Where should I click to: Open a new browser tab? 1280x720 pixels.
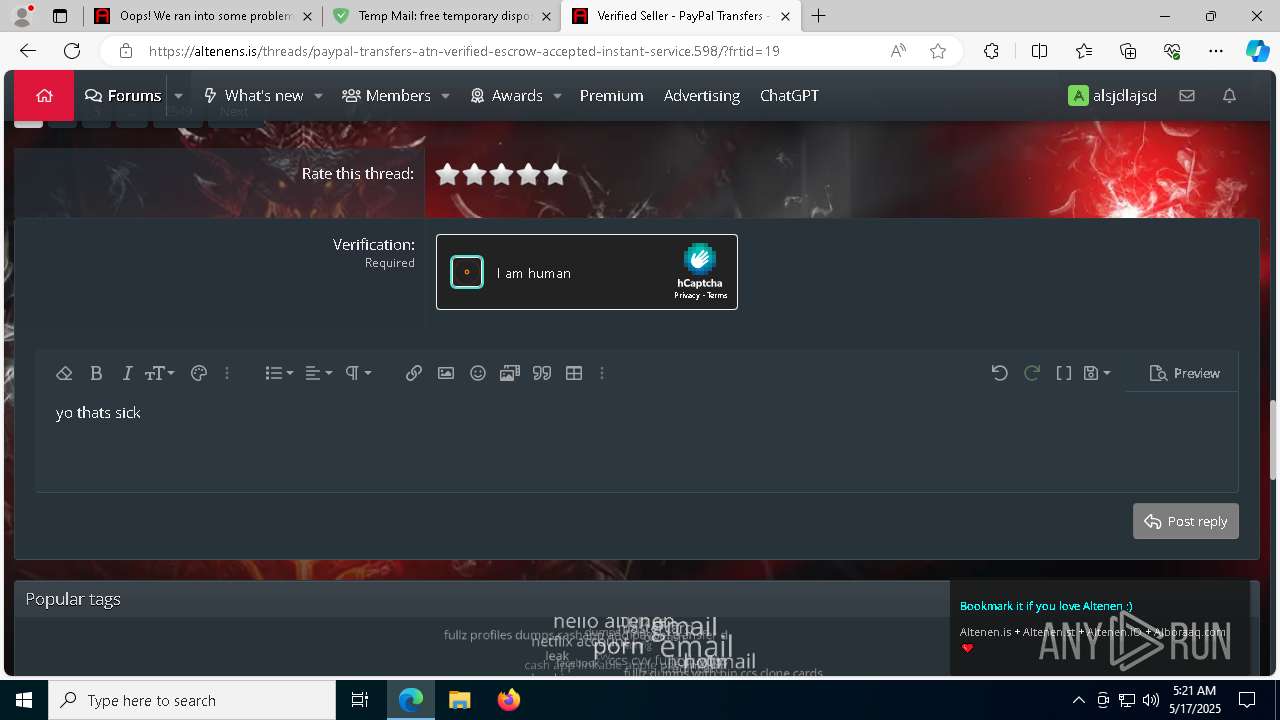point(819,16)
